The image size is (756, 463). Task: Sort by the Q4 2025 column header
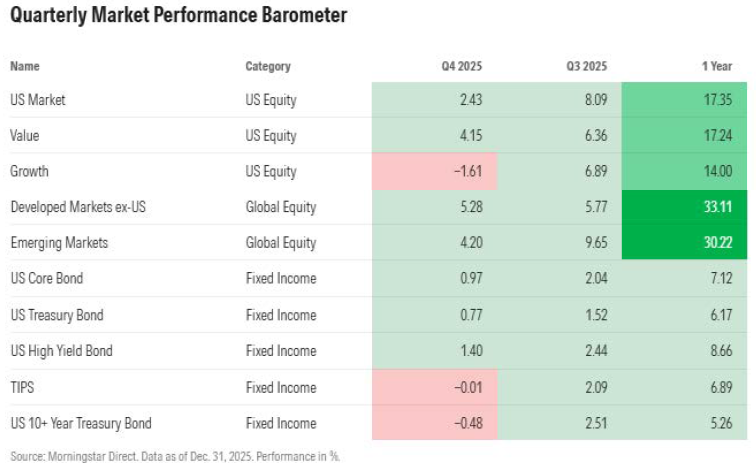click(x=463, y=66)
